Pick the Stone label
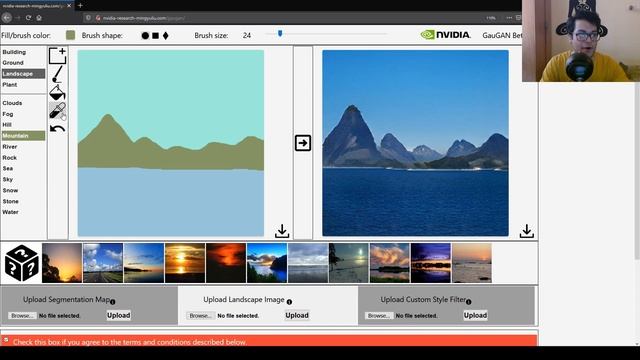 coord(11,202)
